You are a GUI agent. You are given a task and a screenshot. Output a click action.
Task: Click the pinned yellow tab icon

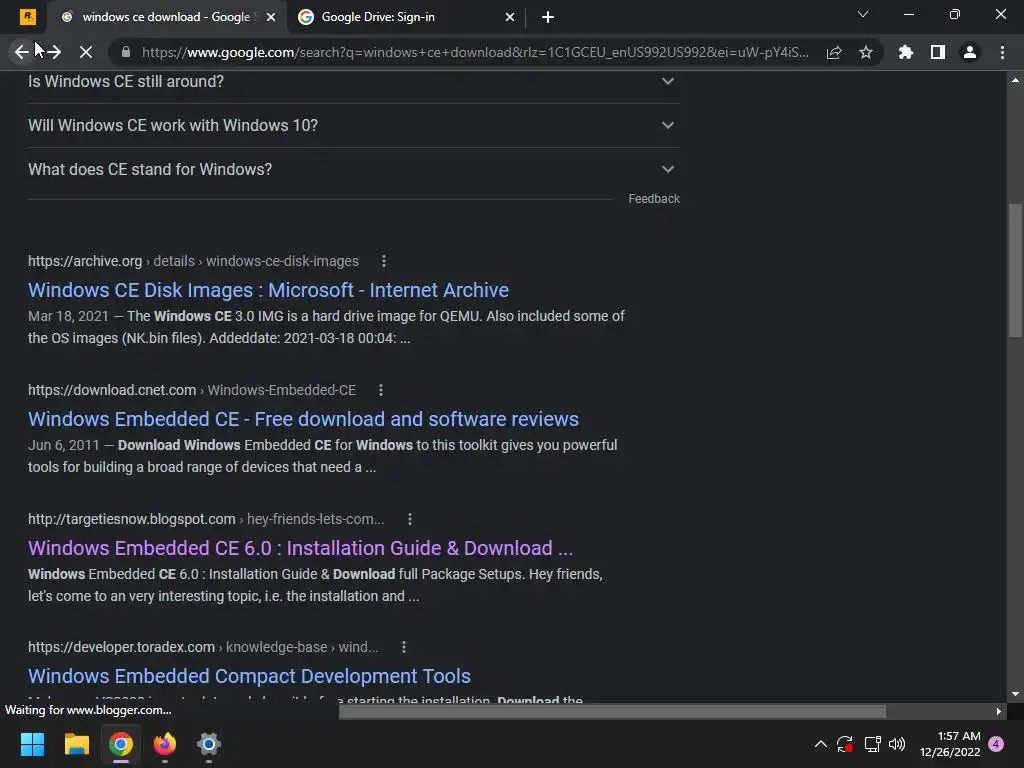pyautogui.click(x=27, y=17)
